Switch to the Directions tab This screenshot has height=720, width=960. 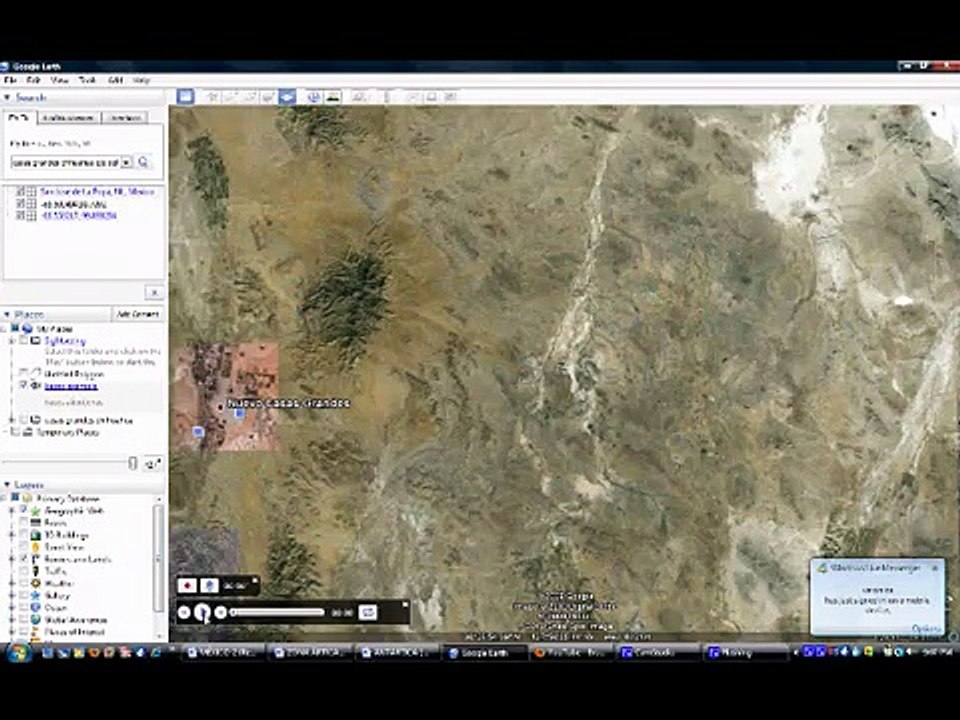[124, 118]
